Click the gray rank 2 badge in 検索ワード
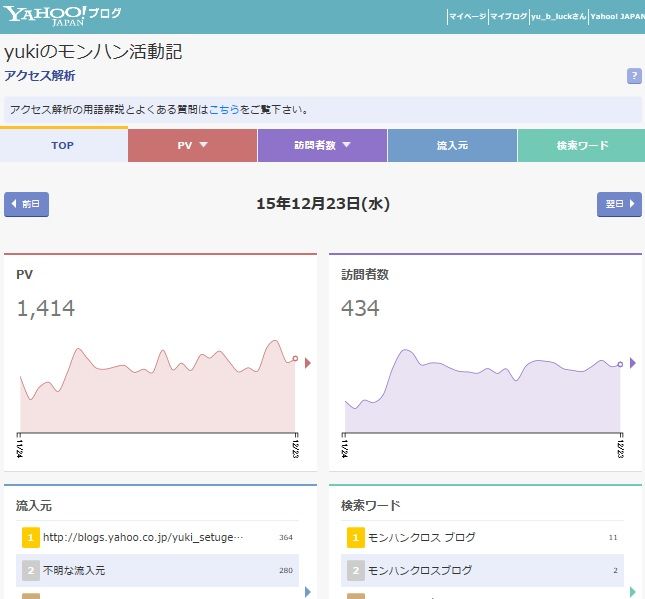 356,570
